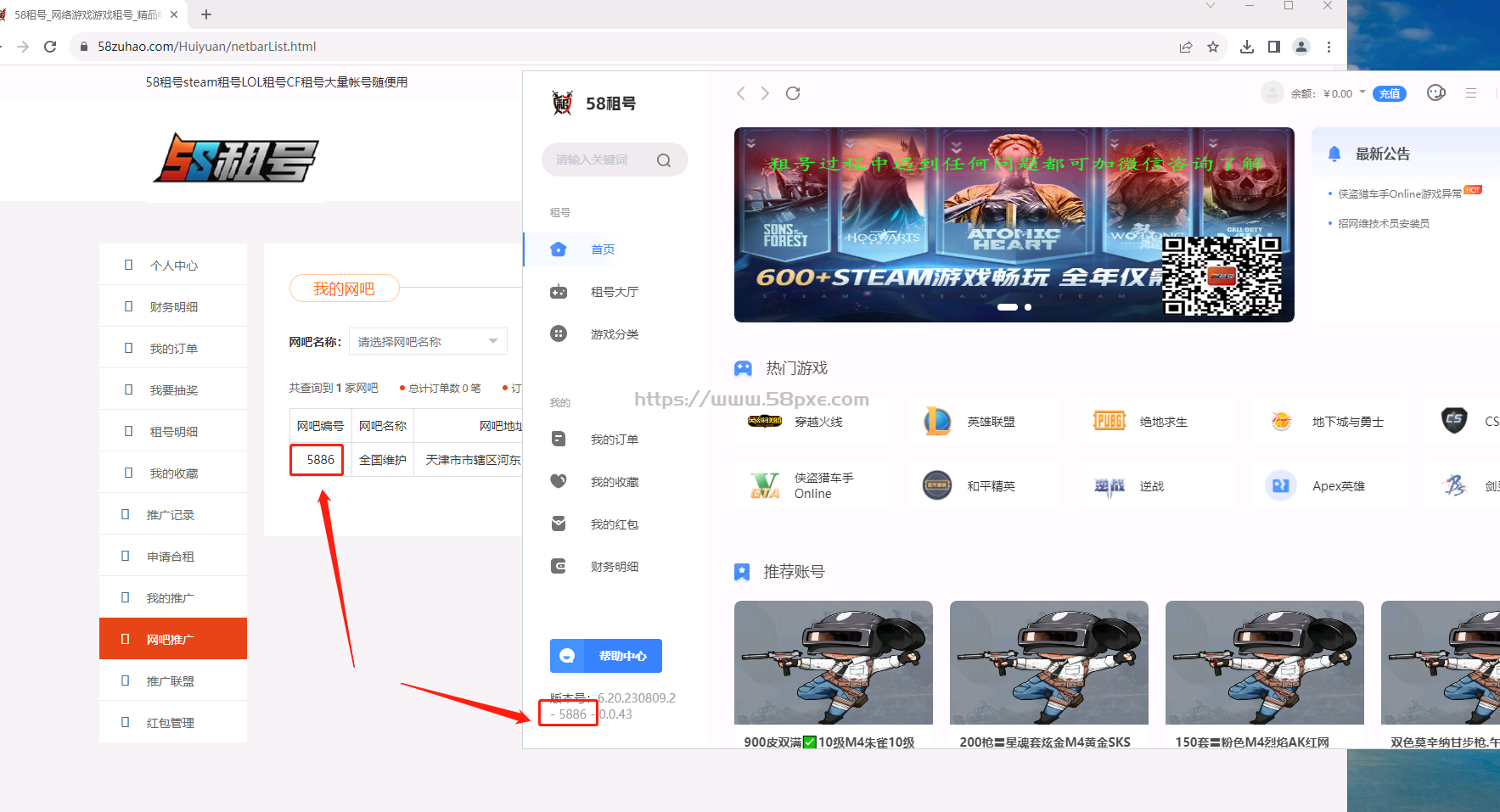The image size is (1500, 812).
Task: Open 红包管理 in website sidebar
Action: click(x=173, y=722)
